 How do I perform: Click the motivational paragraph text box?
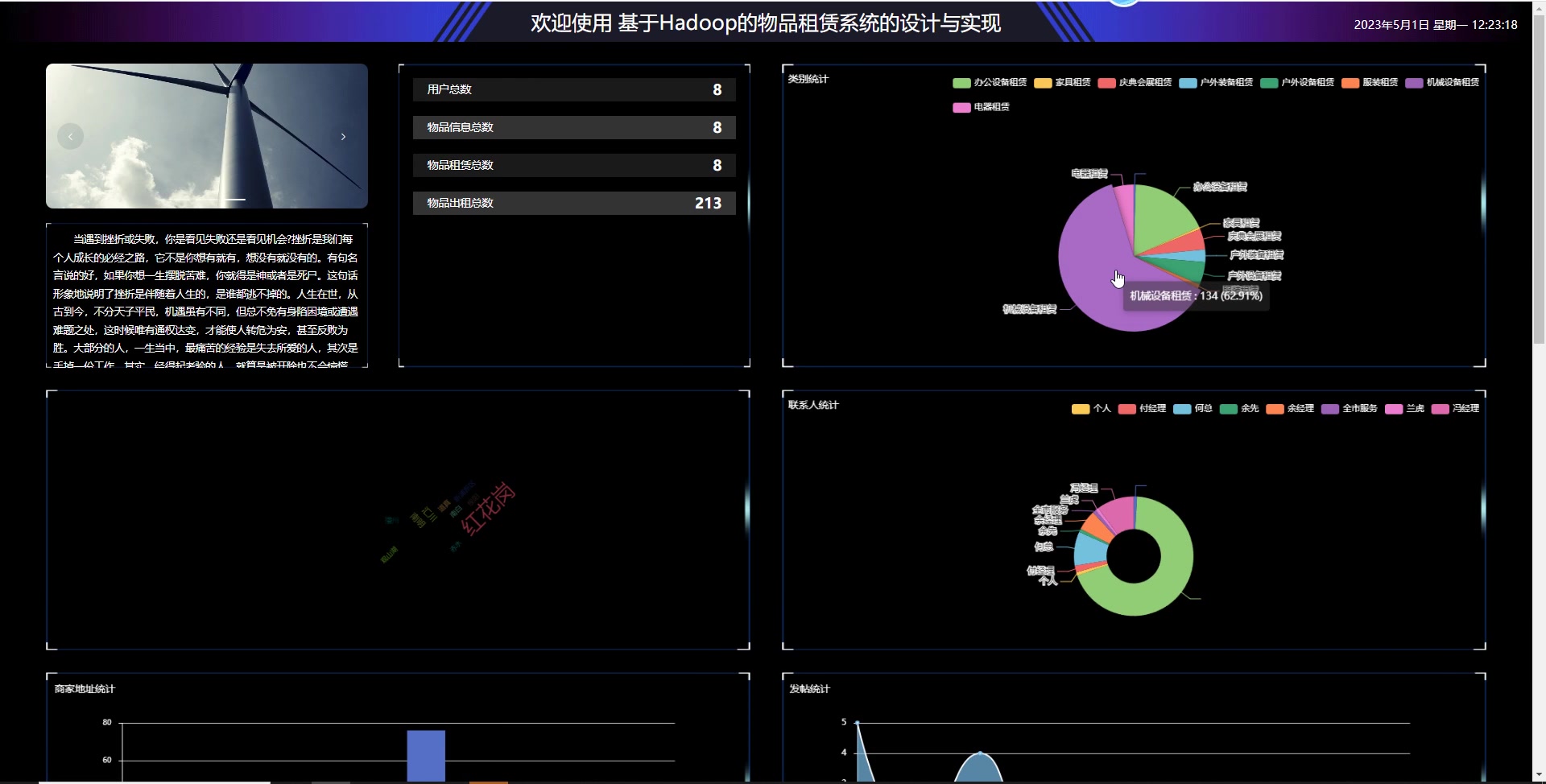pyautogui.click(x=207, y=295)
